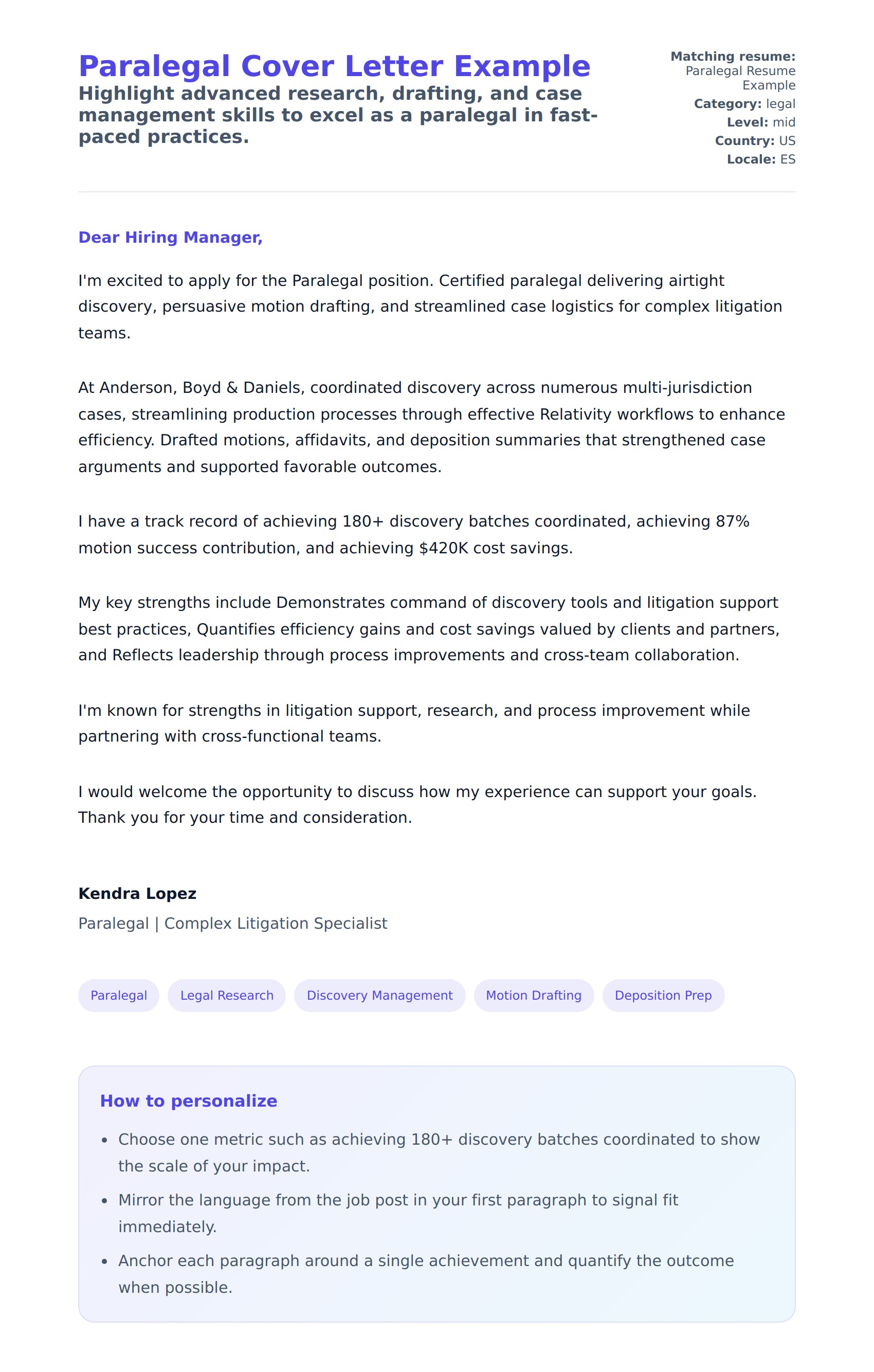Image resolution: width=874 pixels, height=1372 pixels.
Task: Click the Discovery Management tag
Action: 379,996
